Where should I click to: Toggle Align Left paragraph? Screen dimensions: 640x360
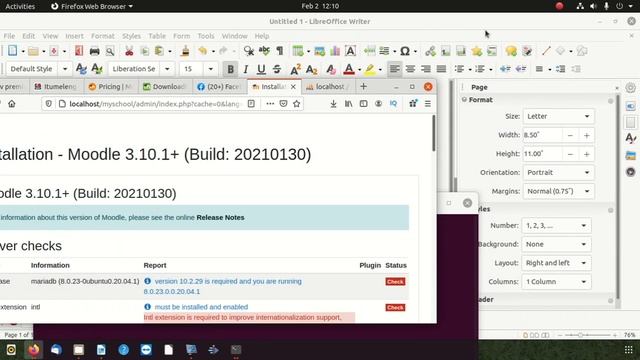click(394, 69)
